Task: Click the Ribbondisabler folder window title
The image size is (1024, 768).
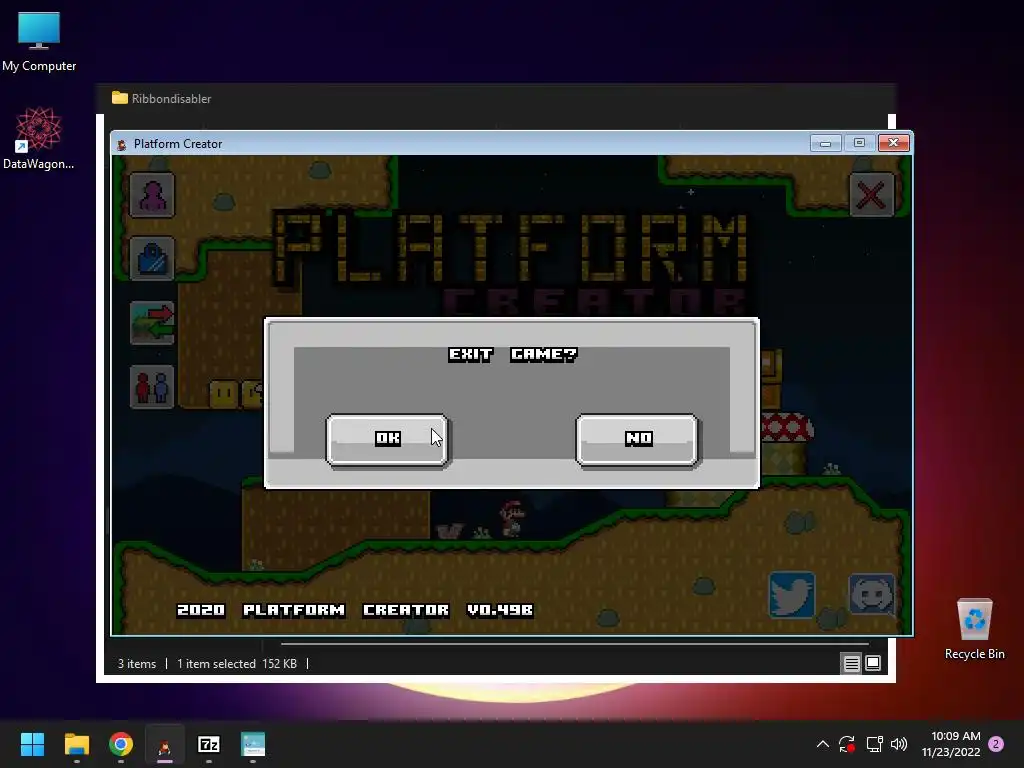Action: [171, 99]
